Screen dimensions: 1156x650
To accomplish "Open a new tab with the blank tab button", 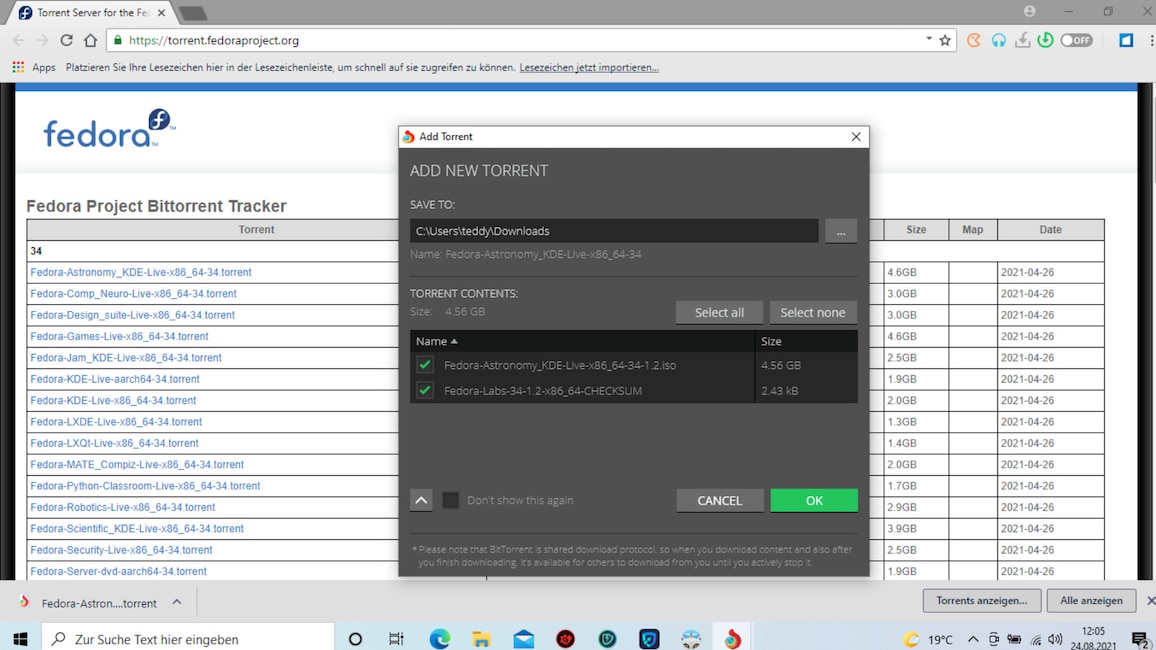I will [192, 13].
